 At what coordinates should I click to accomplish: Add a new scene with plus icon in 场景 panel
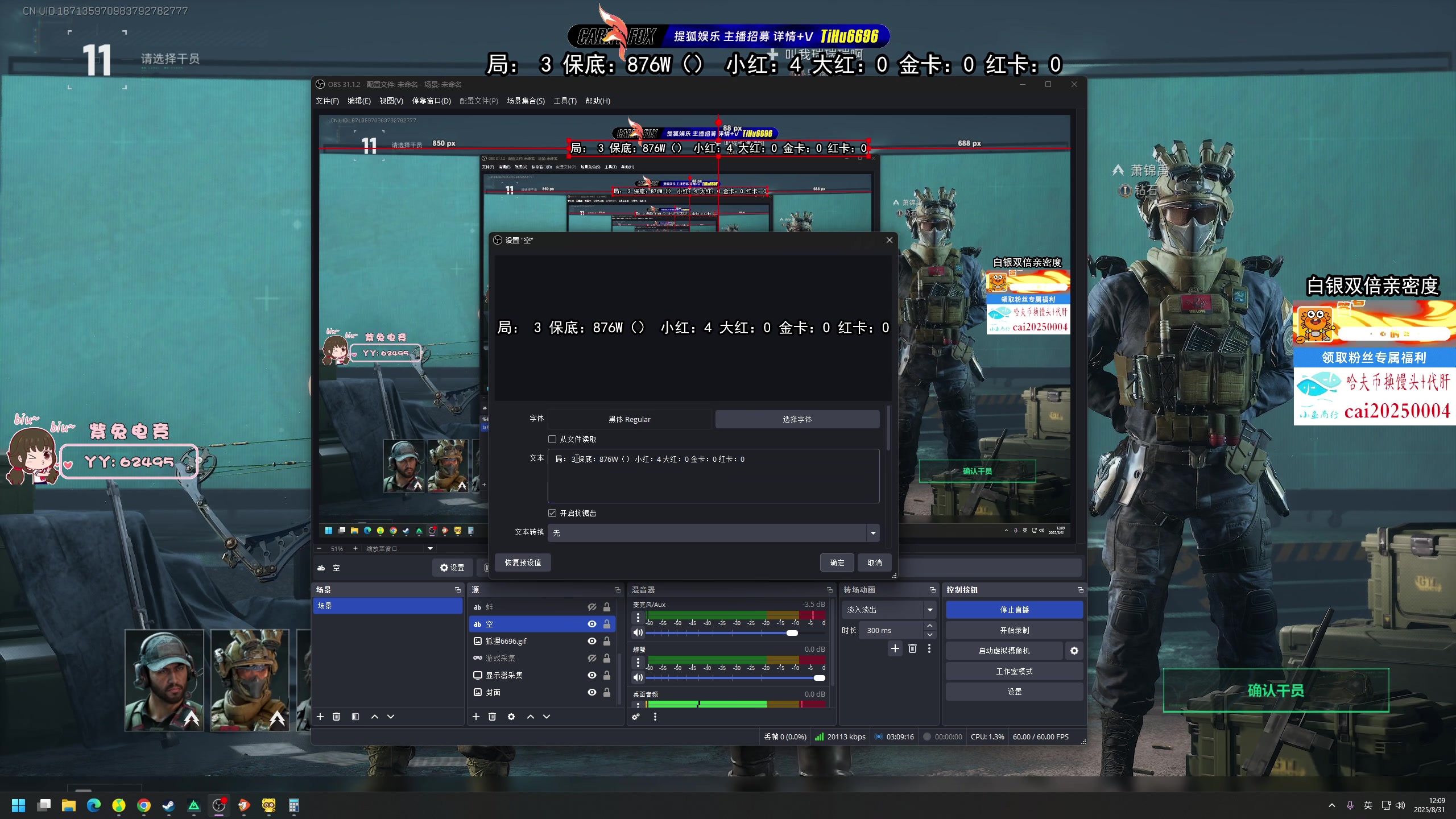pos(320,717)
